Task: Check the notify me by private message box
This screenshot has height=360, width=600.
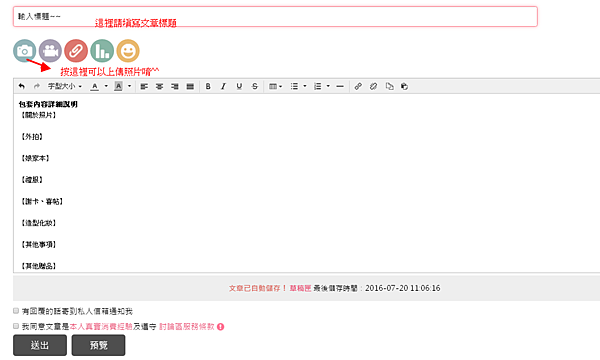Action: click(x=16, y=311)
